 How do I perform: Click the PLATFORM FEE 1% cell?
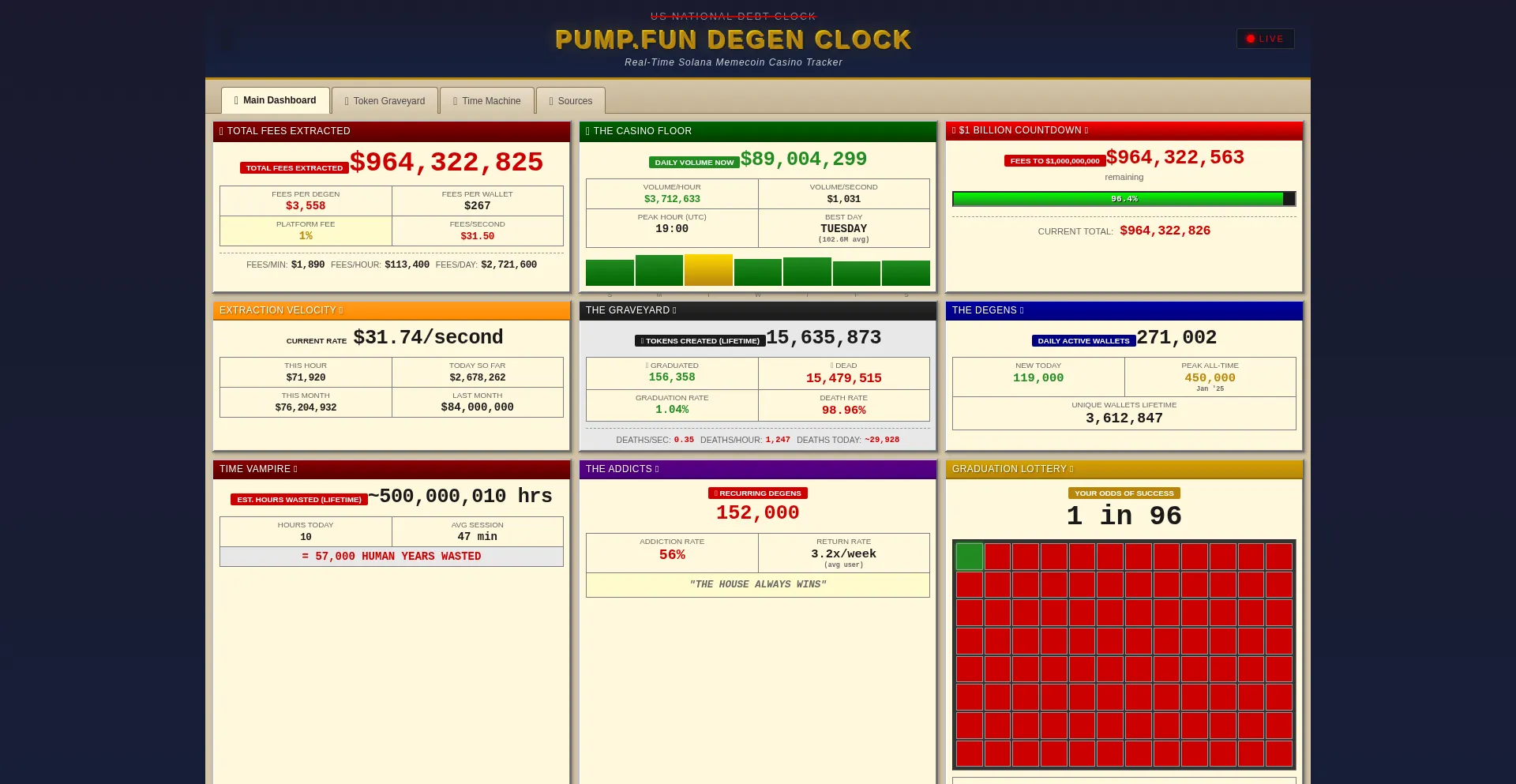306,231
